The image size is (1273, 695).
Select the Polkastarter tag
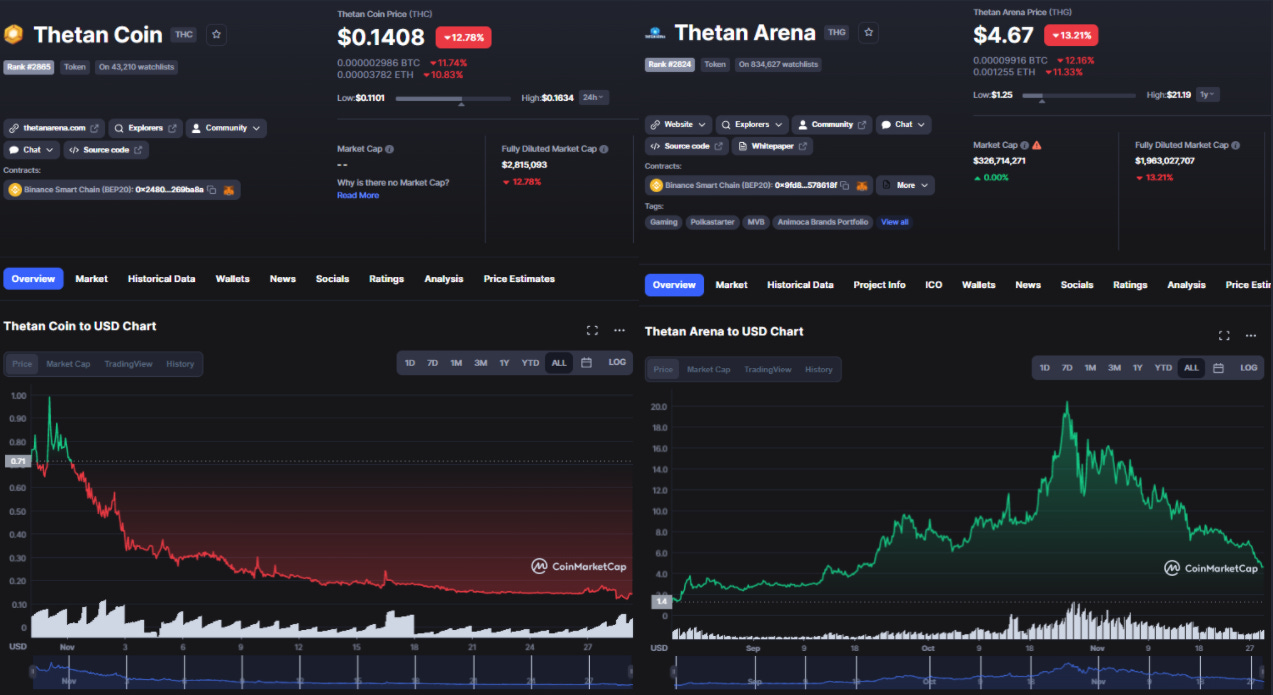[x=713, y=222]
